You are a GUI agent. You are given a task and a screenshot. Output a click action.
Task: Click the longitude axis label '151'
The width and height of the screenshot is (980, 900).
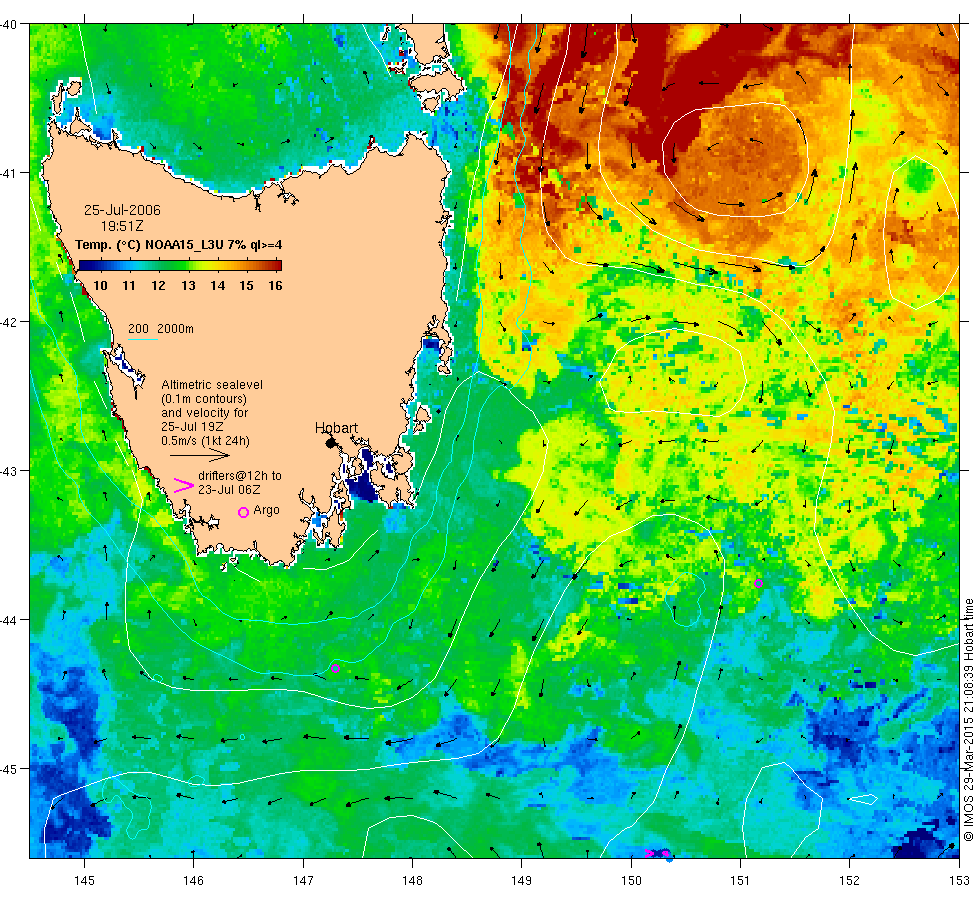point(740,881)
